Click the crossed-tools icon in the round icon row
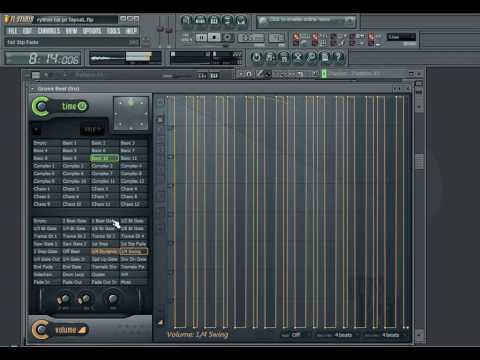 pyautogui.click(x=298, y=57)
